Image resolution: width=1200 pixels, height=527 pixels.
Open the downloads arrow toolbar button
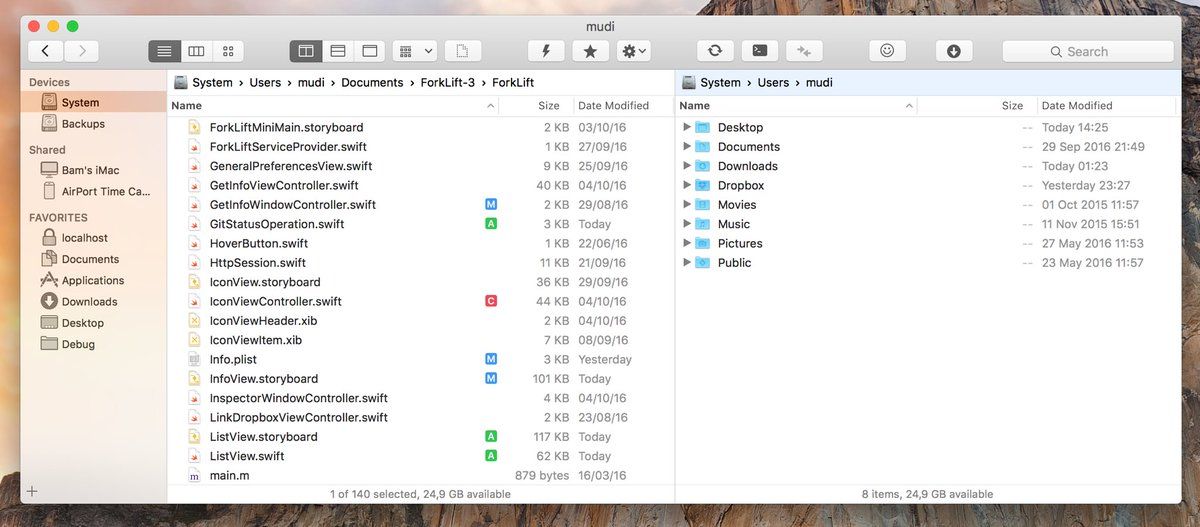coord(953,51)
